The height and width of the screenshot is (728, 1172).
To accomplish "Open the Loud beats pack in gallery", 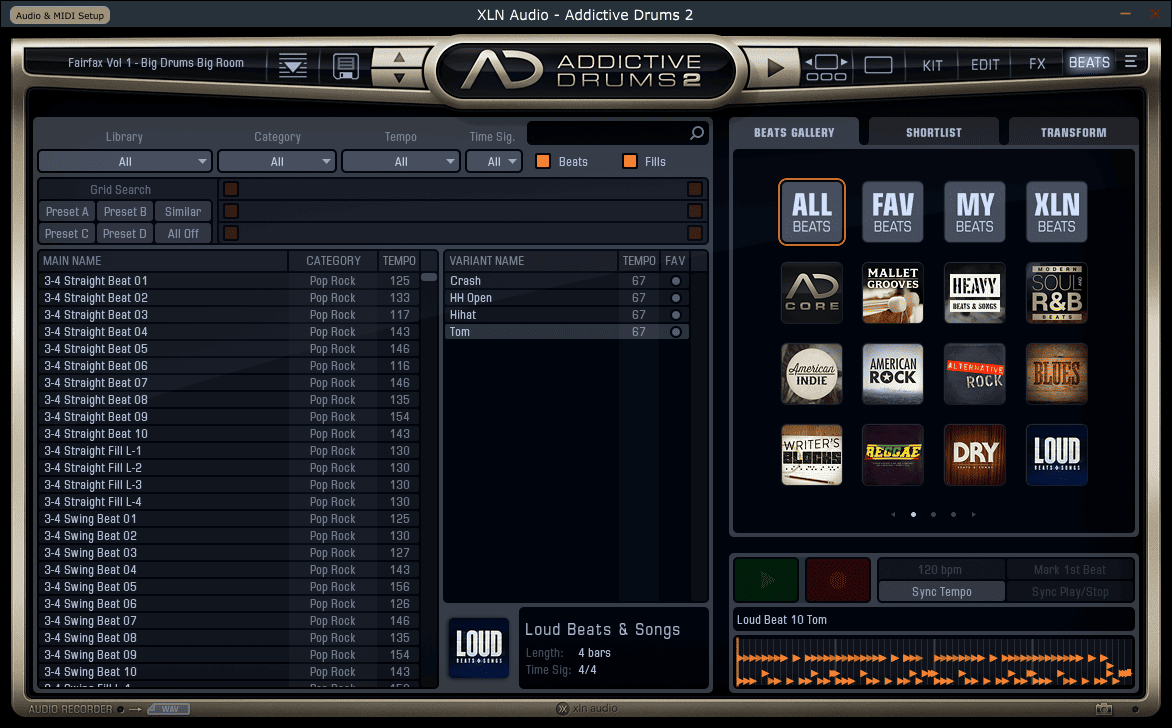I will (x=1056, y=454).
